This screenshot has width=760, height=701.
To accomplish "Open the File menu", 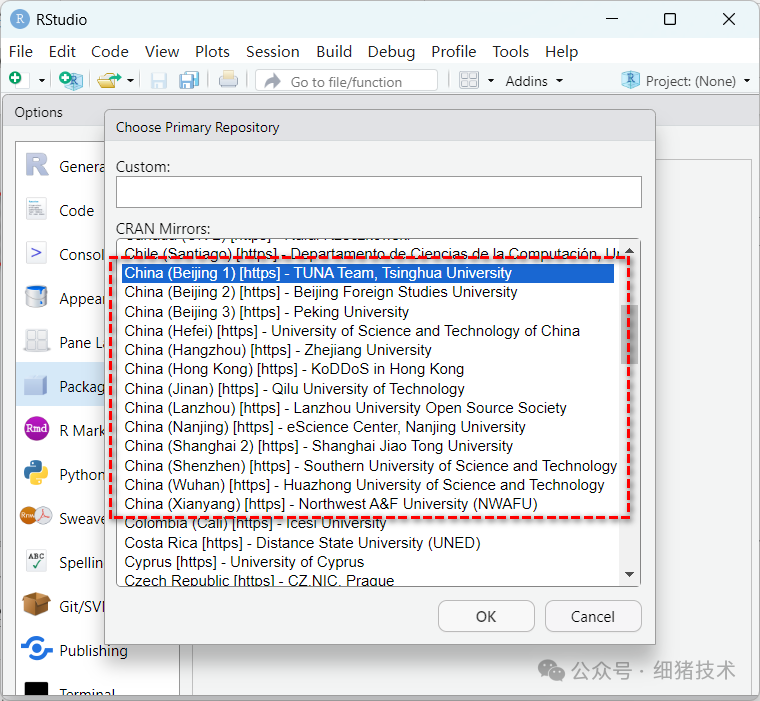I will 21,51.
